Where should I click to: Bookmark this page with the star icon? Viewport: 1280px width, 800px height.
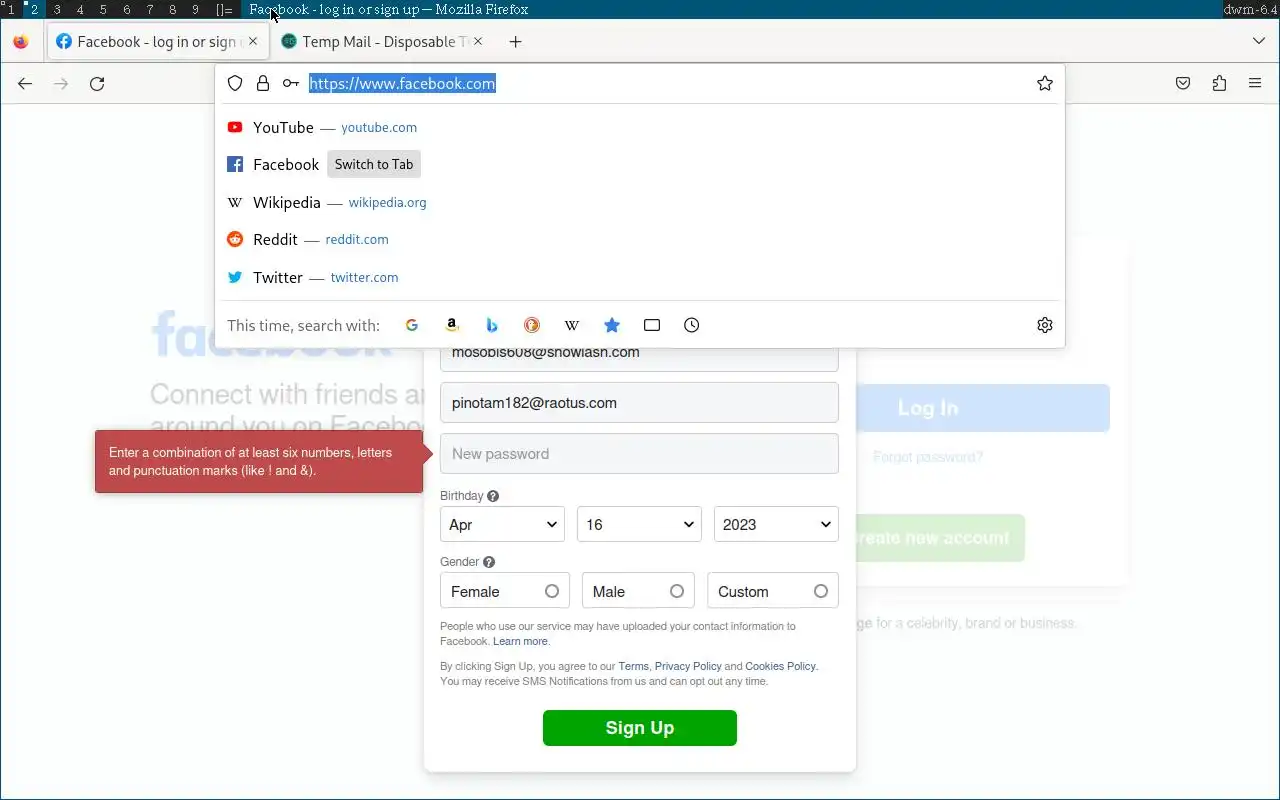(1045, 84)
